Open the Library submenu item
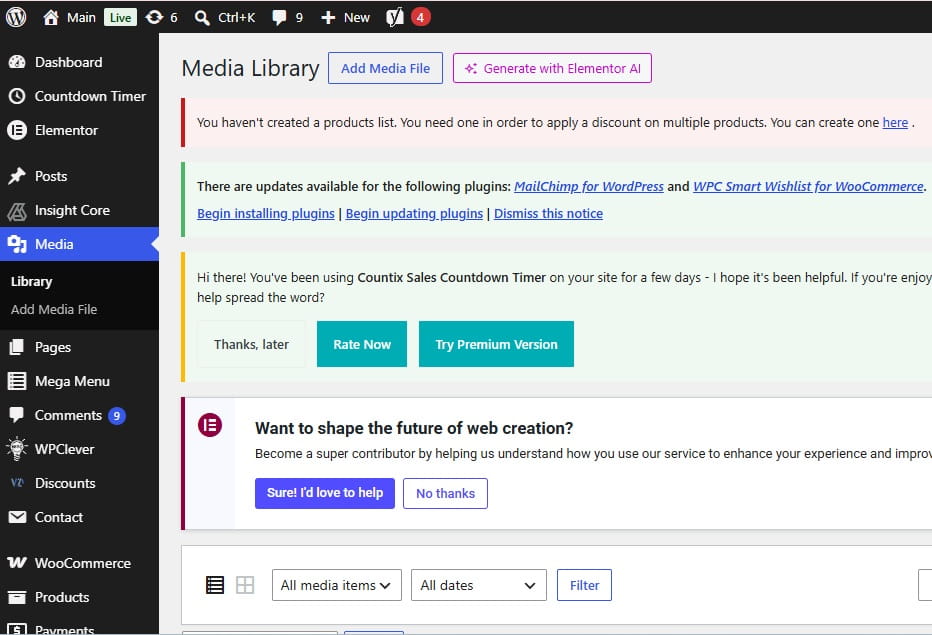The image size is (932, 635). click(x=32, y=282)
